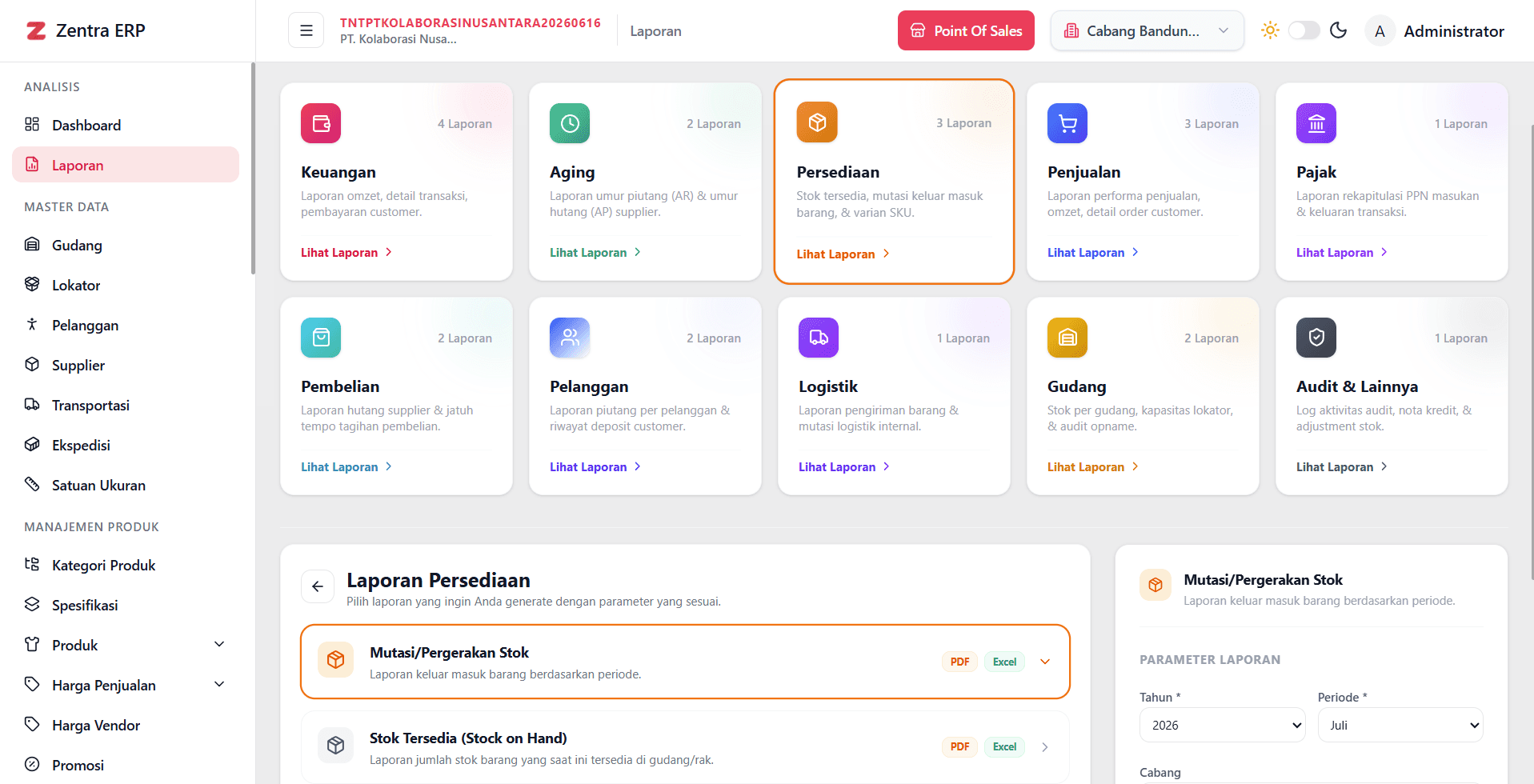Click the Pajak bank building icon
Viewport: 1534px width, 784px height.
pyautogui.click(x=1316, y=123)
